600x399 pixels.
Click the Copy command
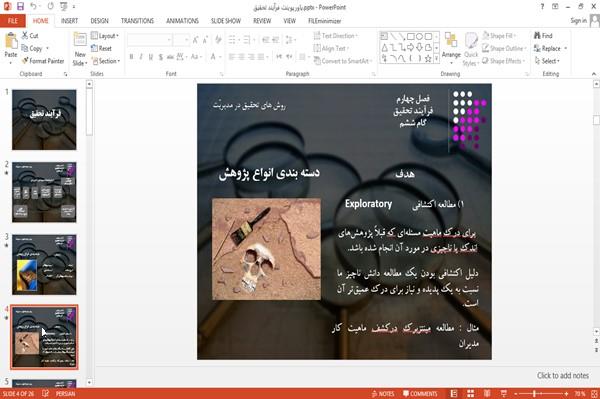32,49
